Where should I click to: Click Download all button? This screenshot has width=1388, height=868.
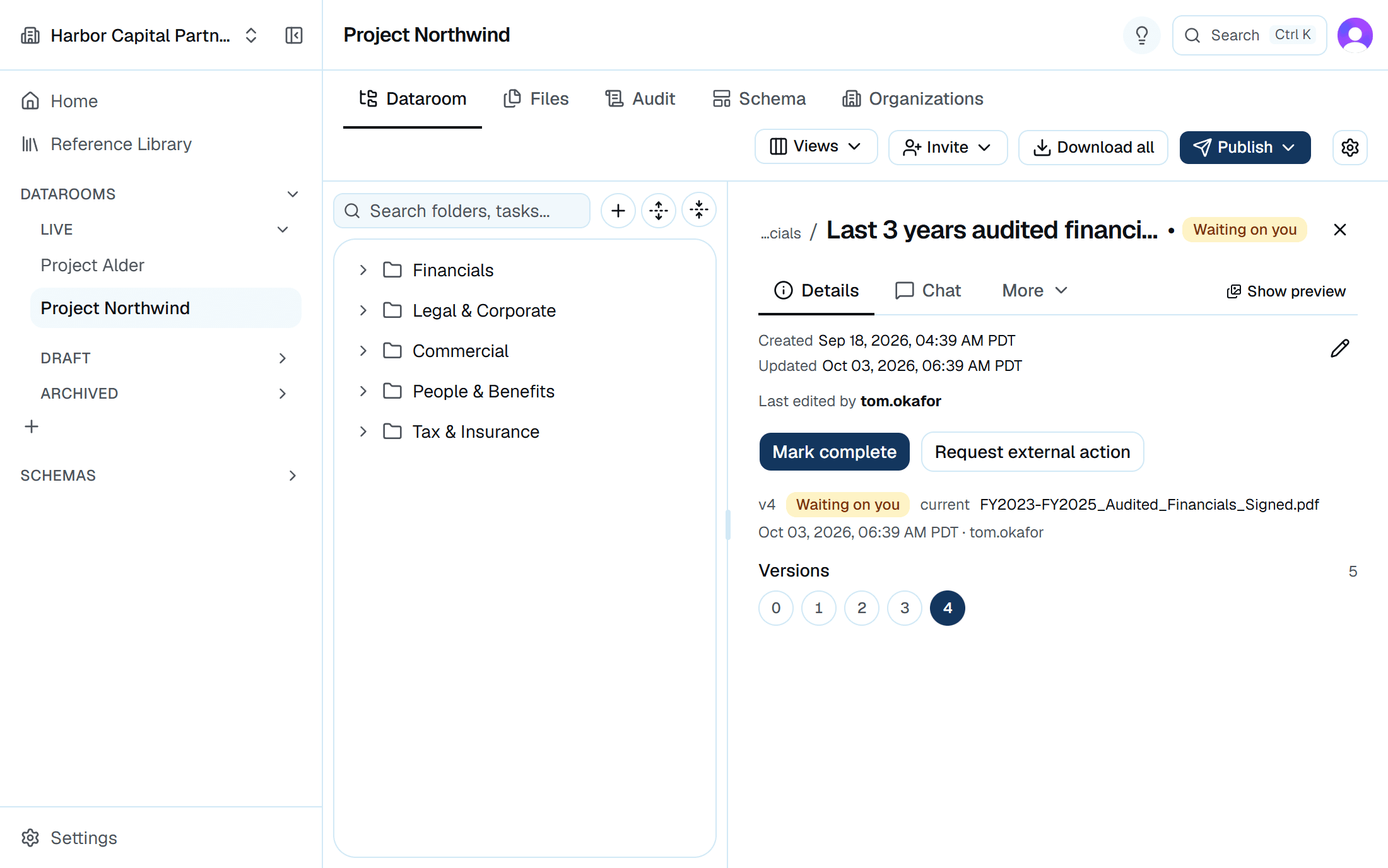pos(1093,148)
